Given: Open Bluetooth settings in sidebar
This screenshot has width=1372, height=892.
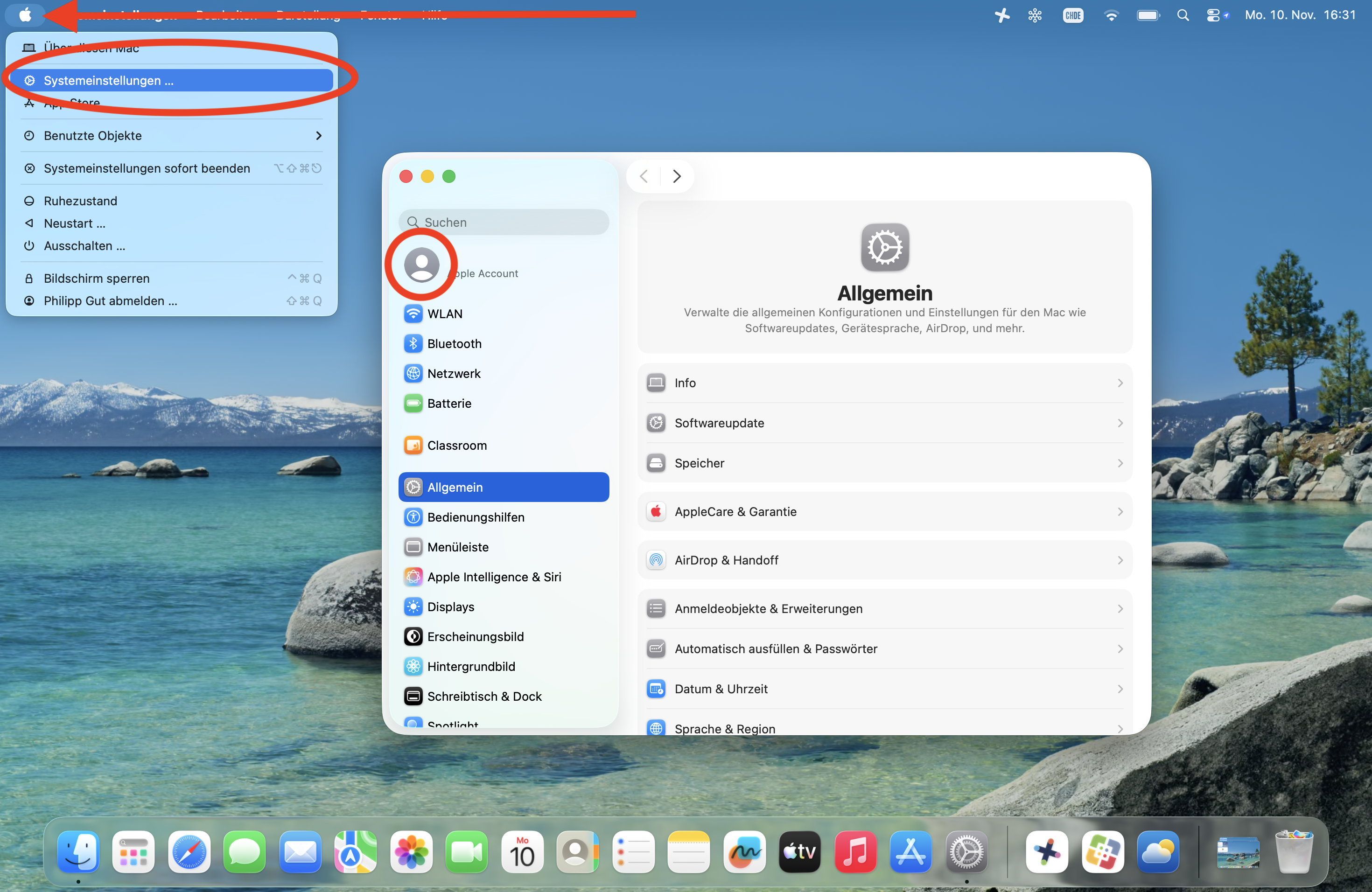Looking at the screenshot, I should [x=454, y=344].
